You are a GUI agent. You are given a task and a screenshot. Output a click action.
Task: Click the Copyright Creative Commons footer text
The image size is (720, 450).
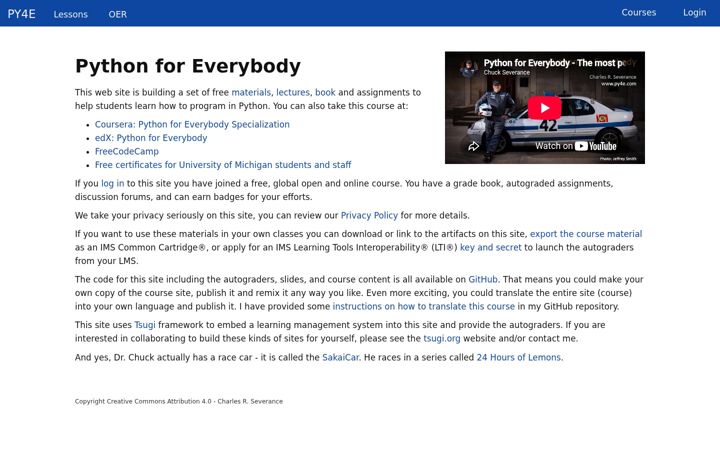tap(179, 401)
